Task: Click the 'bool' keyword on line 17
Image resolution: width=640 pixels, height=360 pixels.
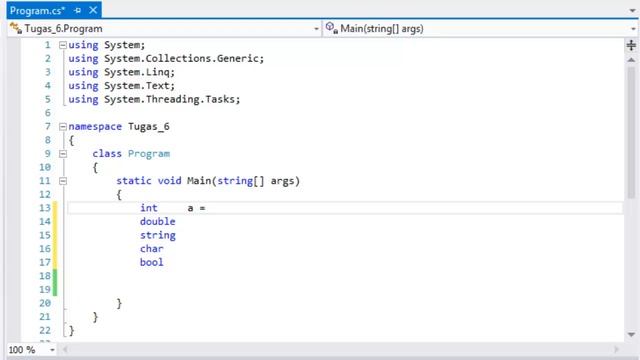Action: [x=151, y=262]
